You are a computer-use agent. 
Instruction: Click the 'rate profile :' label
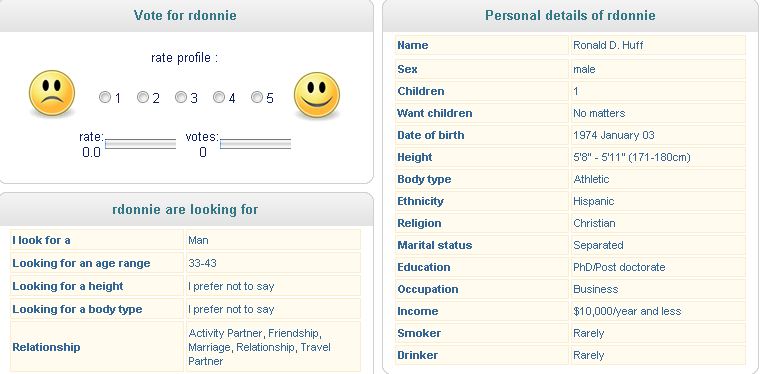tap(184, 58)
